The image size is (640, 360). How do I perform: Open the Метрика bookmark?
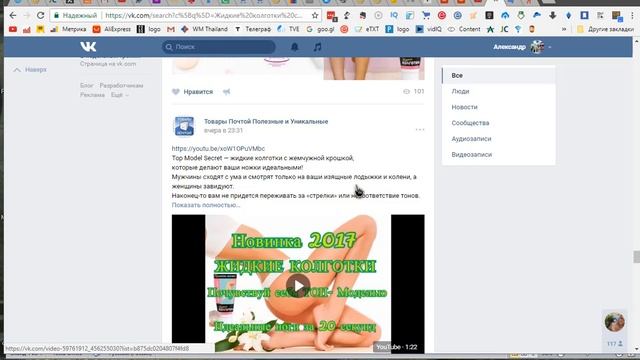(x=69, y=29)
